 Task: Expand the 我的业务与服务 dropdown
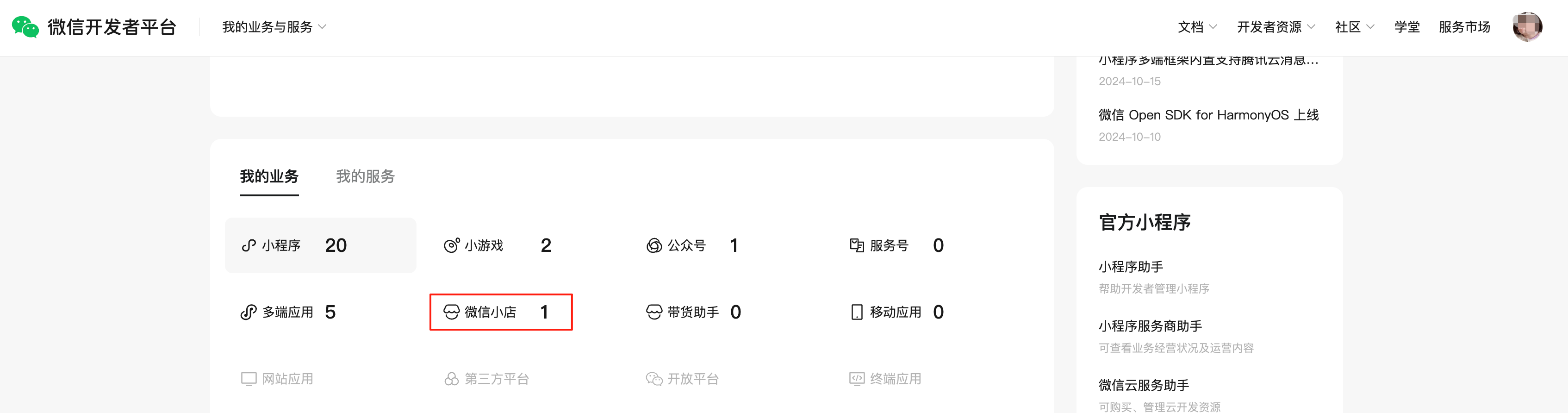(x=274, y=27)
